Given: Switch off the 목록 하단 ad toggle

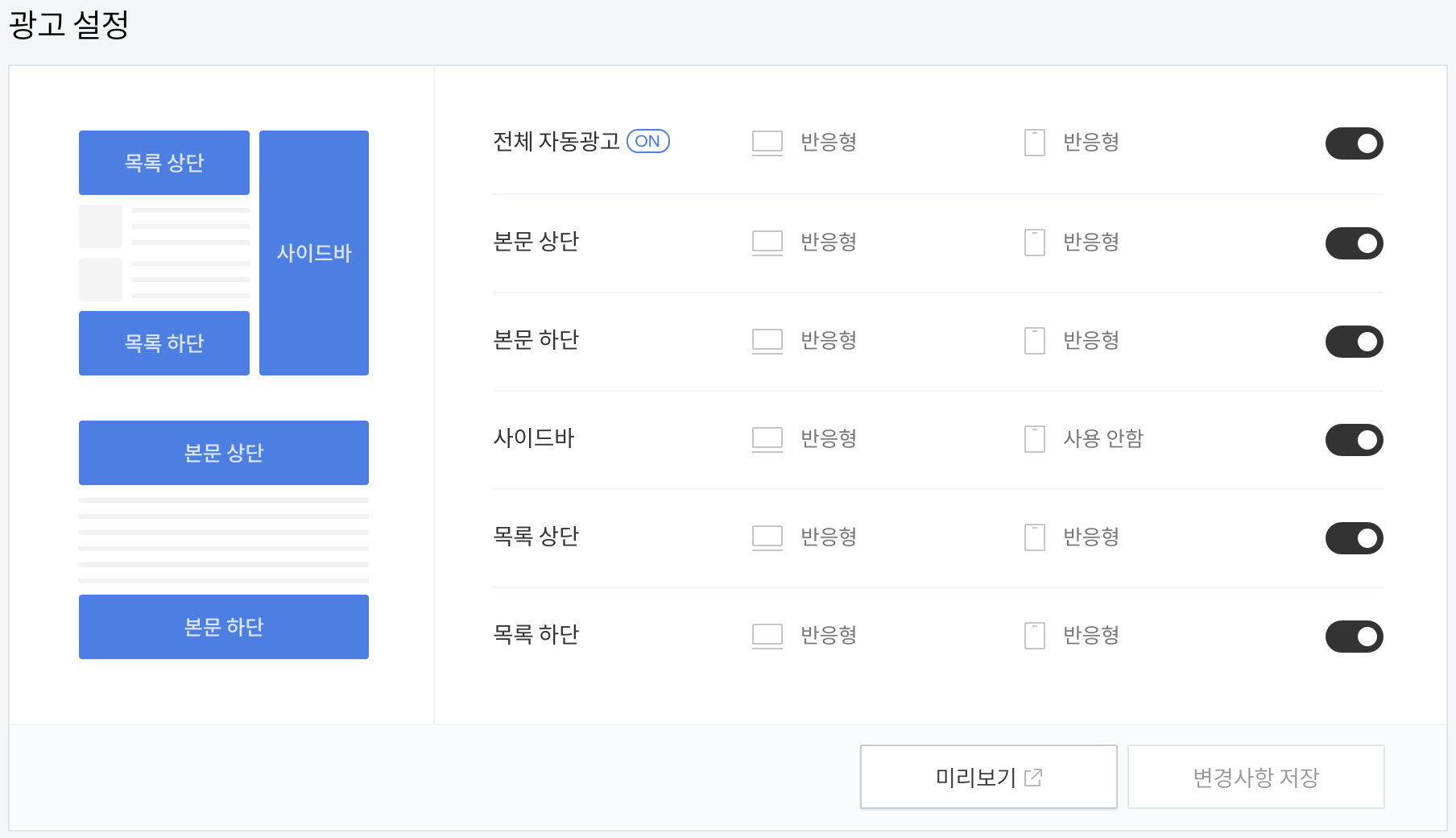Looking at the screenshot, I should click(x=1355, y=637).
